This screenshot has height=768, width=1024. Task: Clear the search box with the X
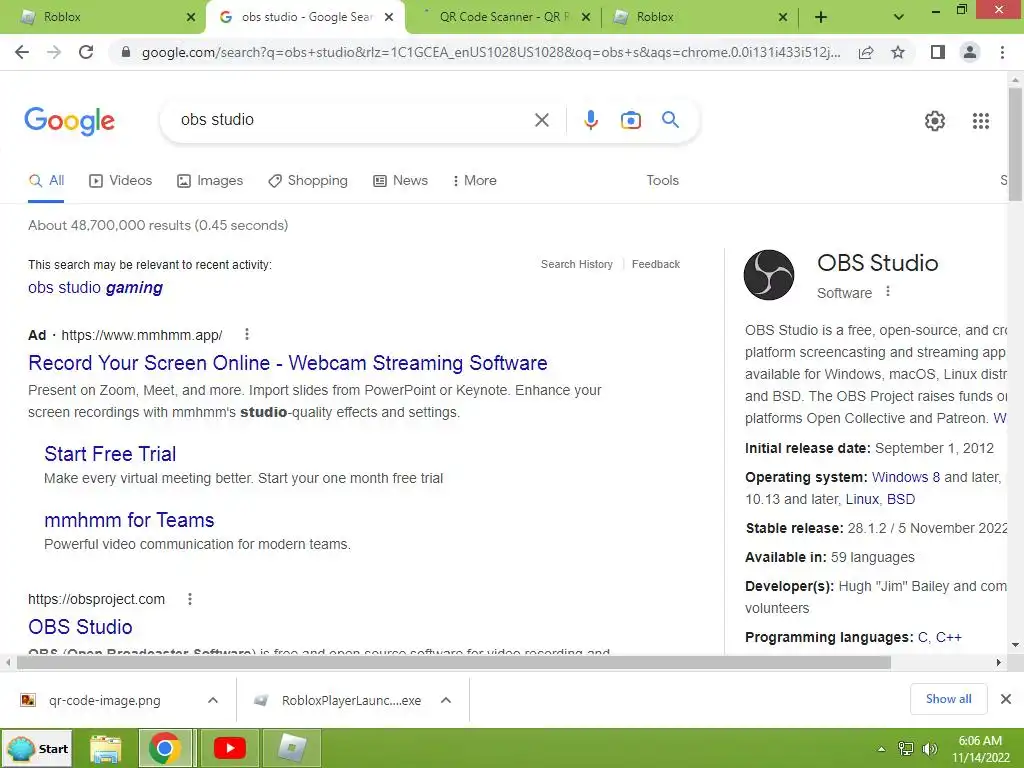pos(541,120)
